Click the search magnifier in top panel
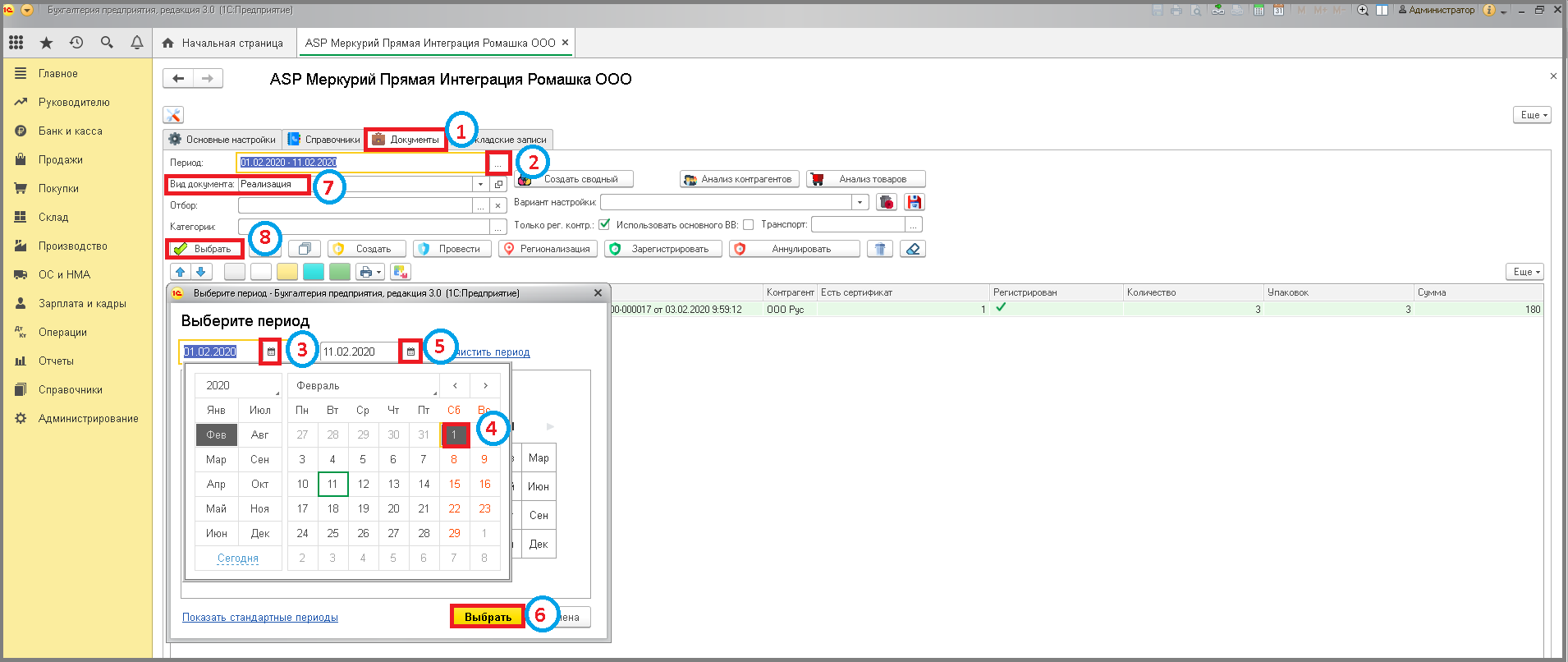 pyautogui.click(x=107, y=43)
